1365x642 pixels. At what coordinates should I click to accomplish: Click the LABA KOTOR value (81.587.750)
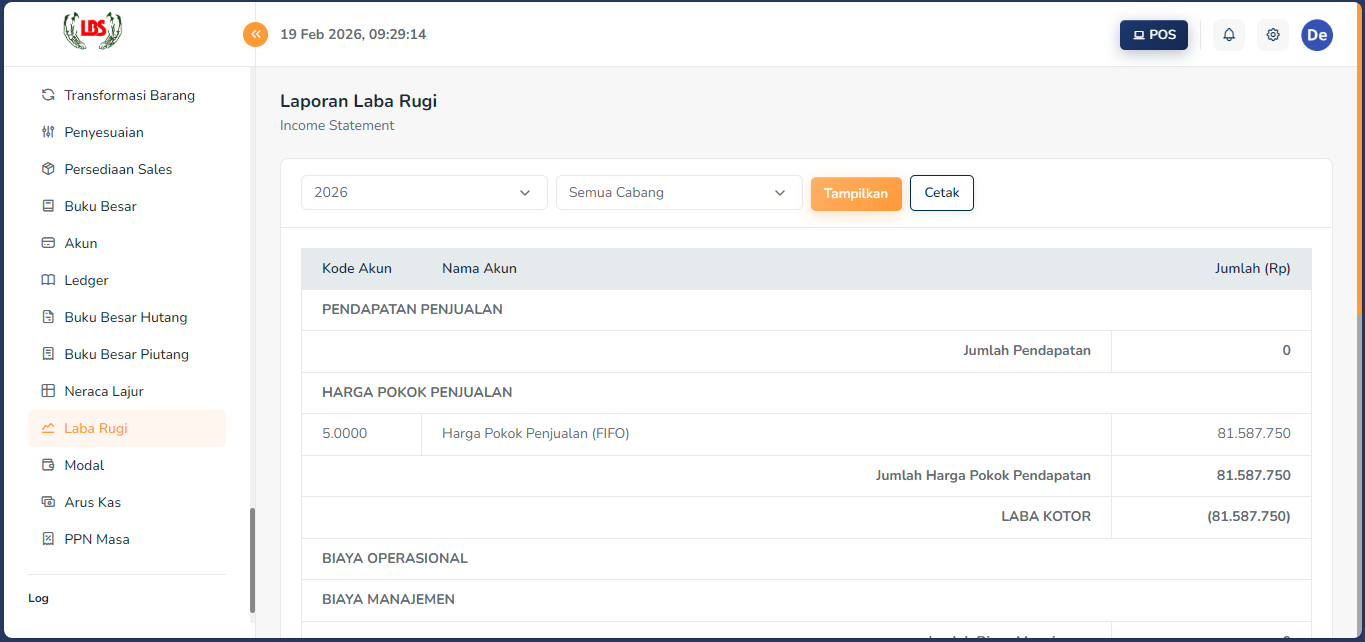coord(1248,517)
